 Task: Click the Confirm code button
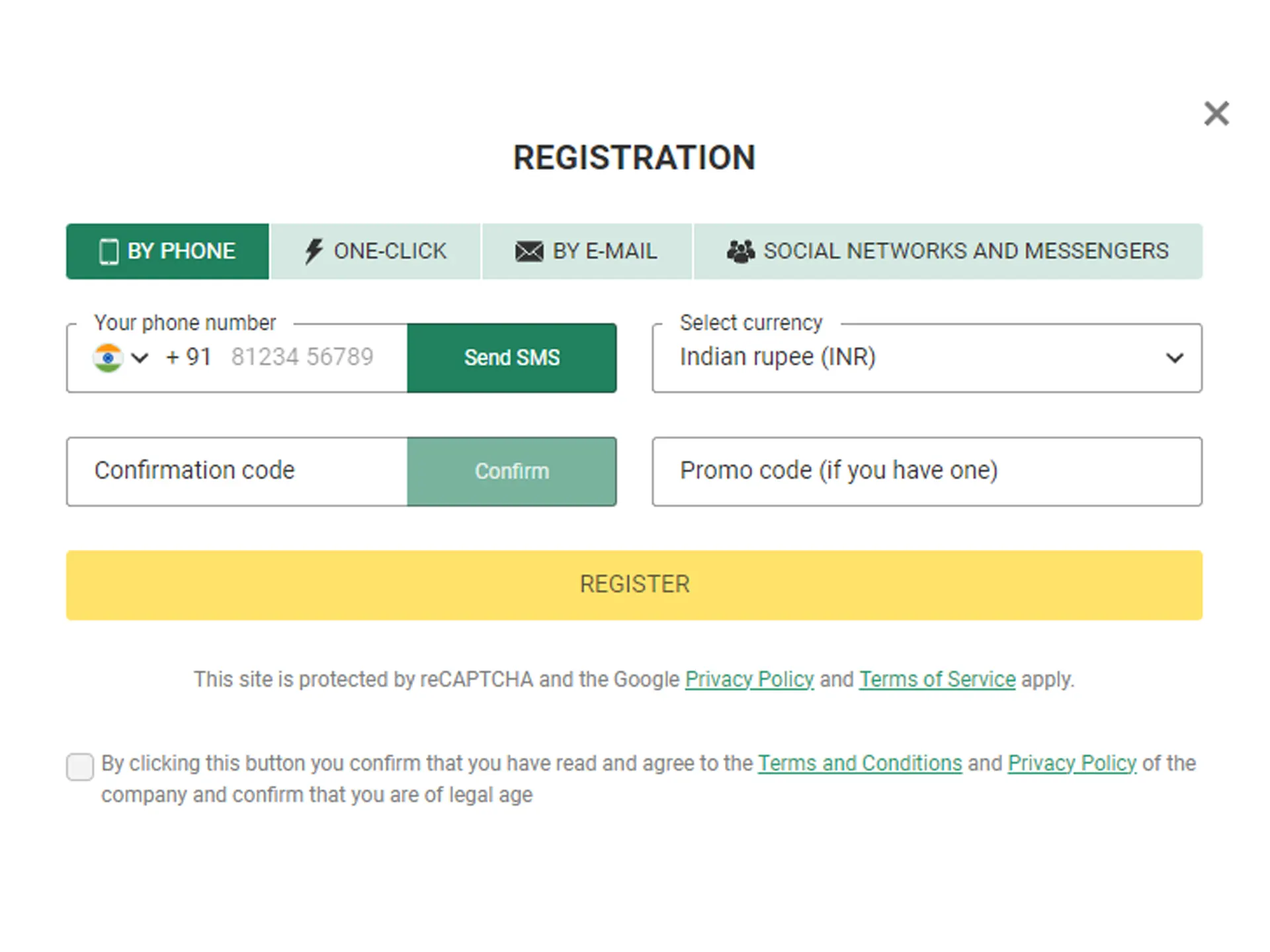511,469
